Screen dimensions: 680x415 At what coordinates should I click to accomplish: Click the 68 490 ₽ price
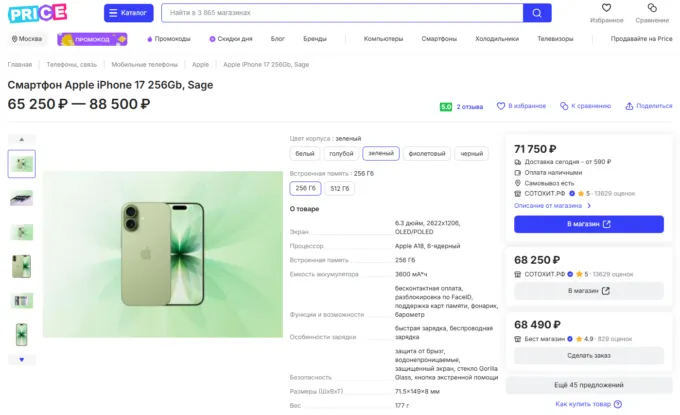537,325
